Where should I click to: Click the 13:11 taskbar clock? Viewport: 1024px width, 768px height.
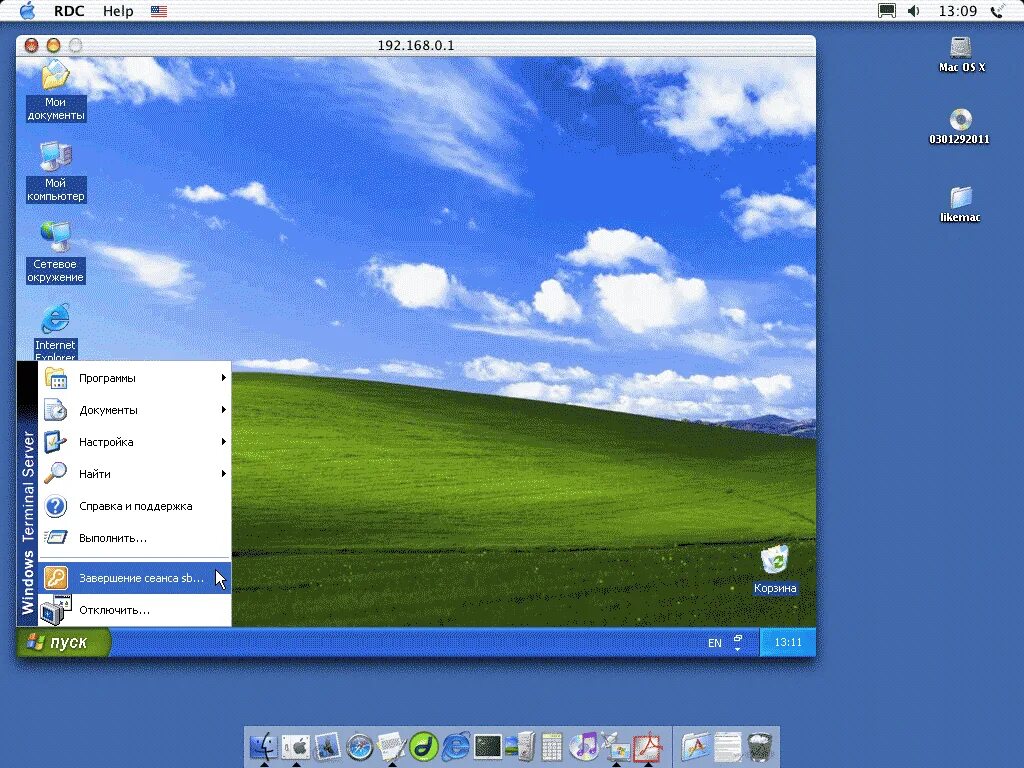[788, 643]
